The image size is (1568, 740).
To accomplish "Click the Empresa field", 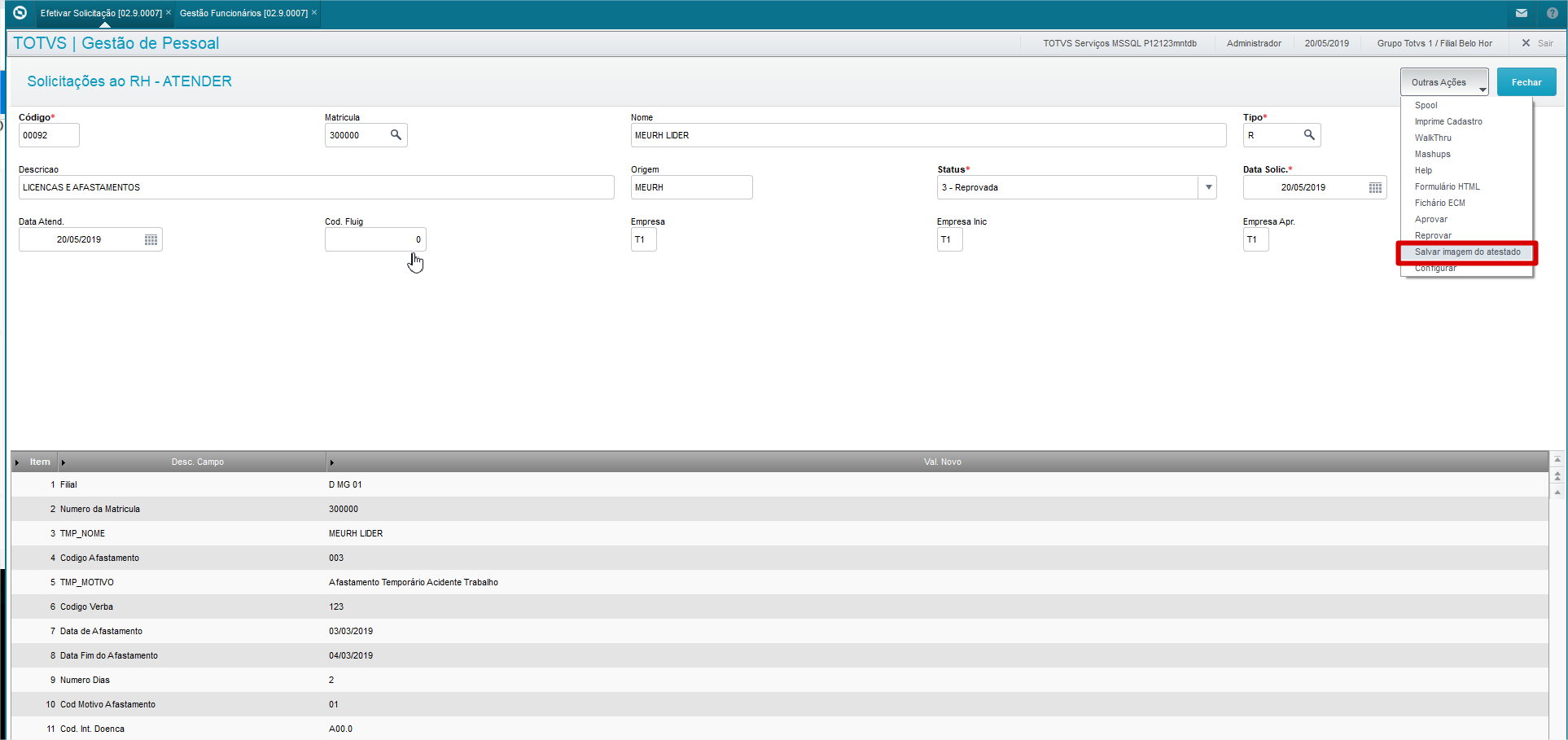I will [x=643, y=239].
